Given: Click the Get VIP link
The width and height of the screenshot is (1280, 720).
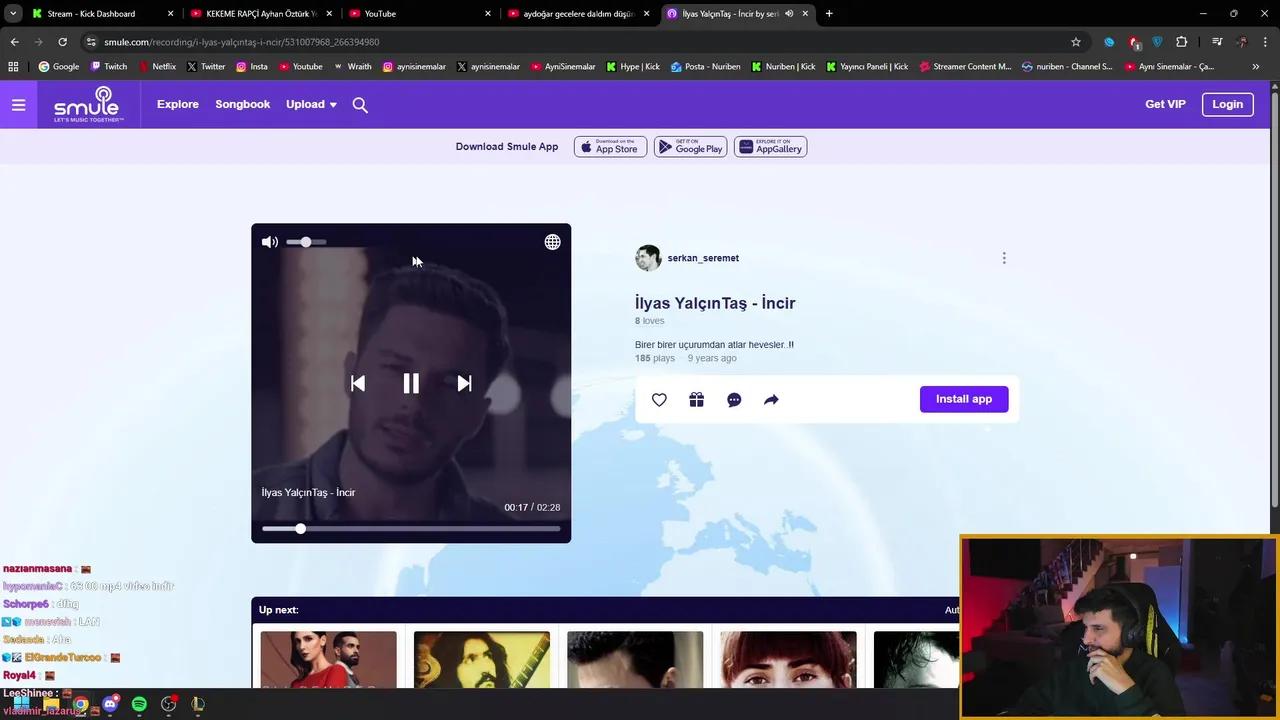Looking at the screenshot, I should click(1165, 104).
